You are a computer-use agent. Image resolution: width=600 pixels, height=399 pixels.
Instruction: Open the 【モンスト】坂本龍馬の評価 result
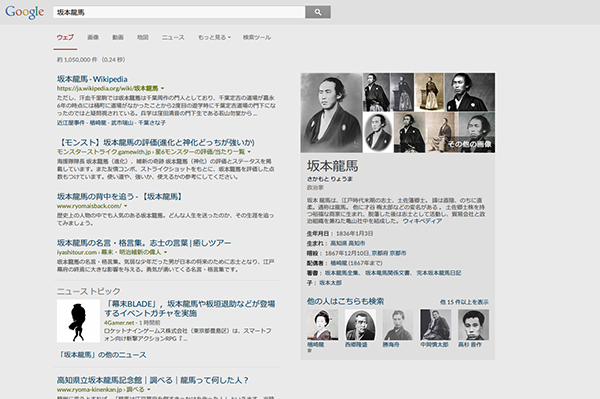[x=156, y=142]
